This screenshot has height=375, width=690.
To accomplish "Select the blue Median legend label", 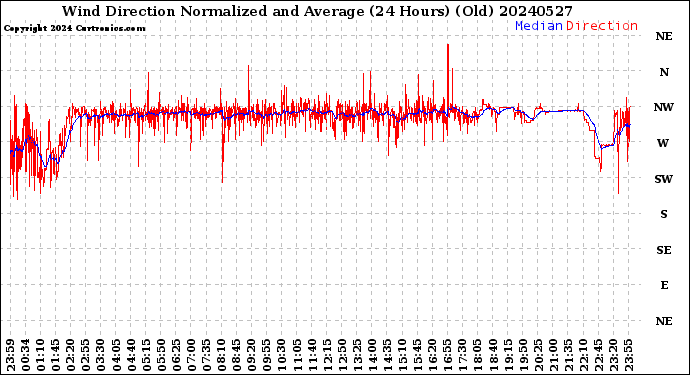I will pos(539,26).
